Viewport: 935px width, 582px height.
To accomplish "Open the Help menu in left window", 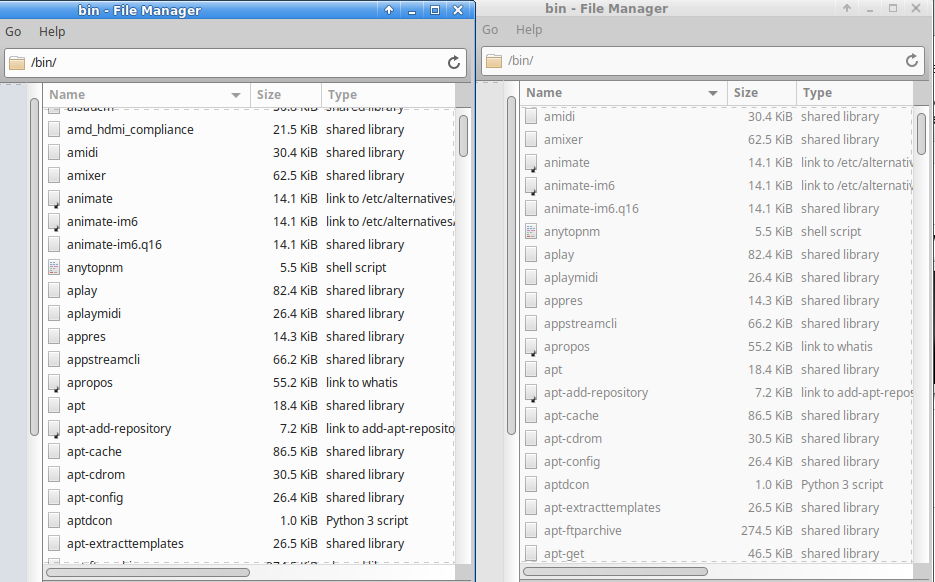I will pos(52,32).
